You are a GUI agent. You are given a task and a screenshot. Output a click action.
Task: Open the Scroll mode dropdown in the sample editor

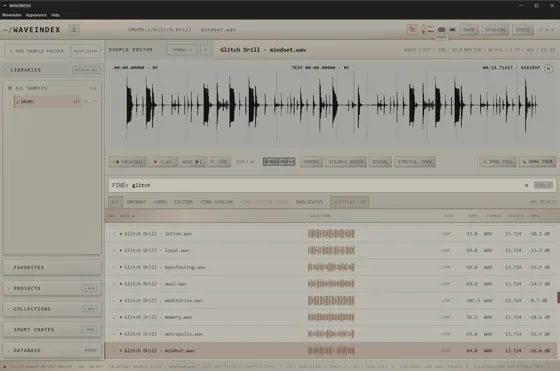(182, 50)
